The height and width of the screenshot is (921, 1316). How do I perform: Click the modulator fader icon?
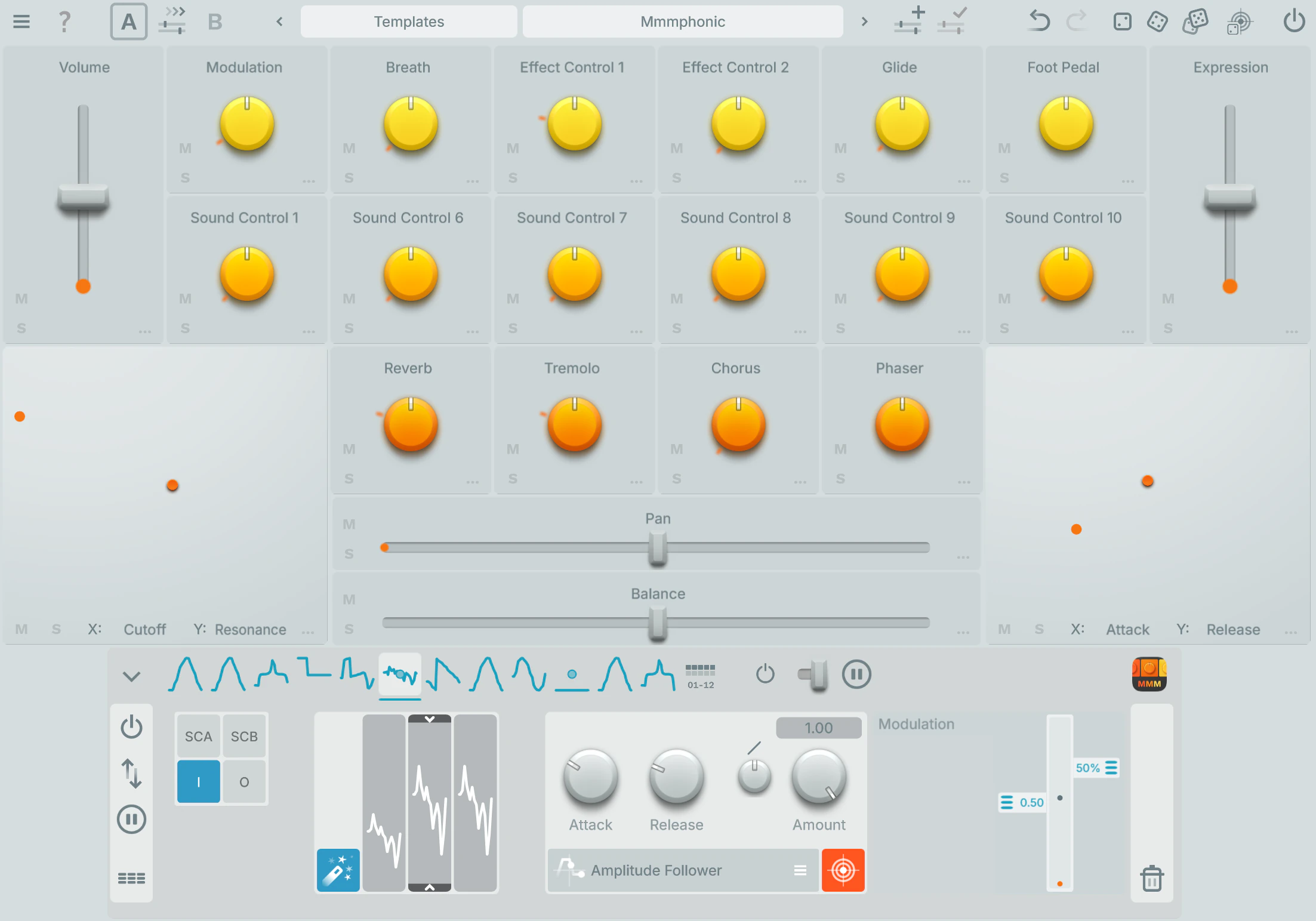coord(813,675)
